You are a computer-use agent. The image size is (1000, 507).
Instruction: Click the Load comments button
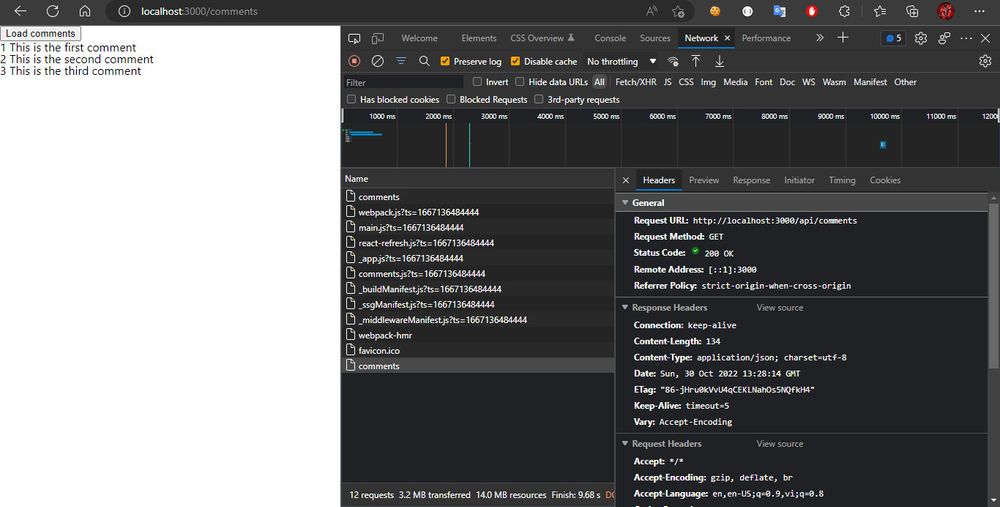point(41,33)
